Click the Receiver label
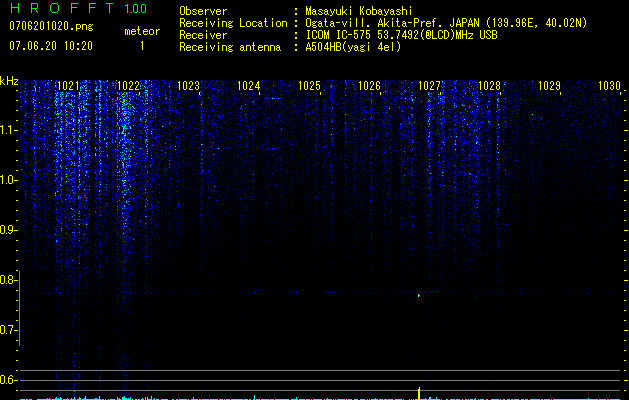 (203, 35)
